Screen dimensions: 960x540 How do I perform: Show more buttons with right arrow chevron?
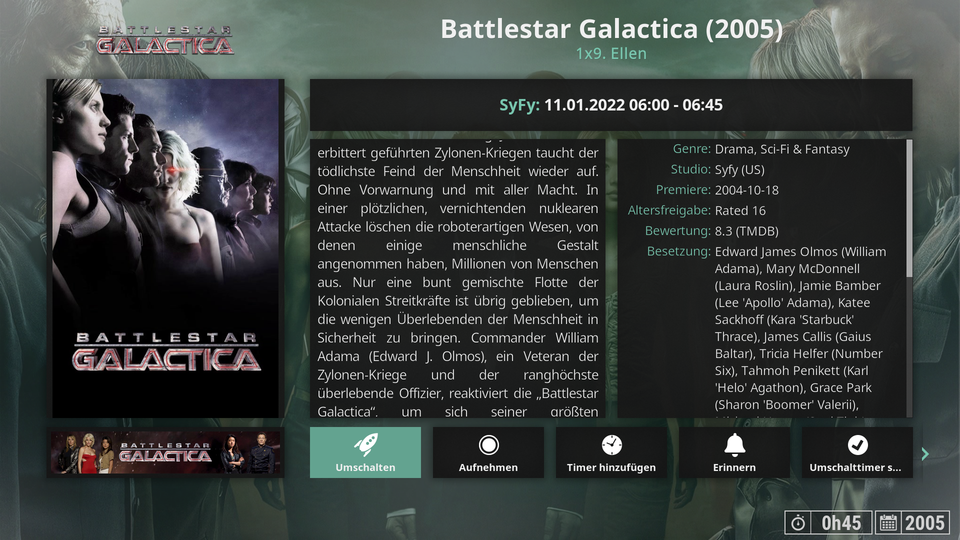coord(925,454)
